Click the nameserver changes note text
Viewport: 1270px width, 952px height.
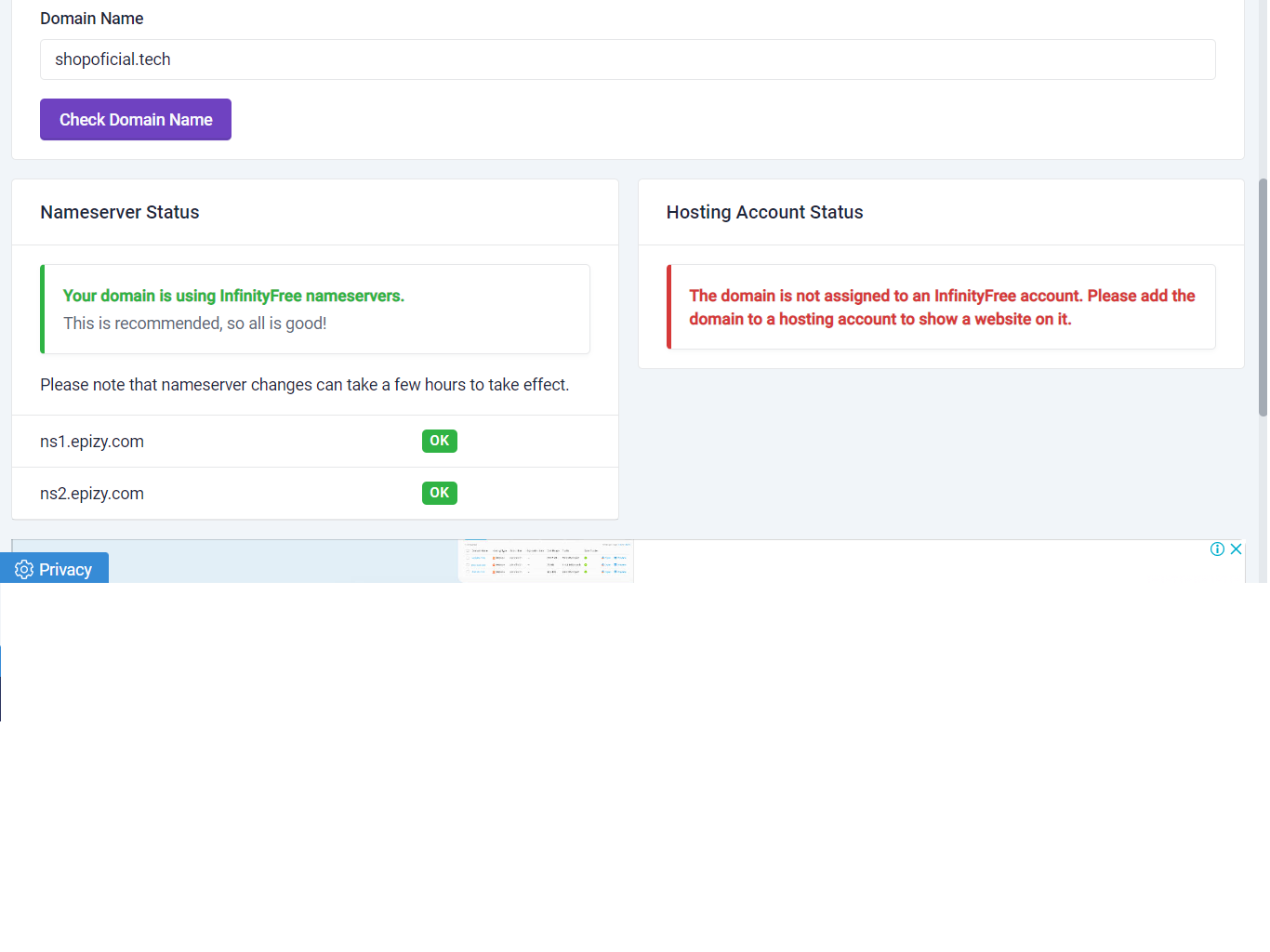304,385
